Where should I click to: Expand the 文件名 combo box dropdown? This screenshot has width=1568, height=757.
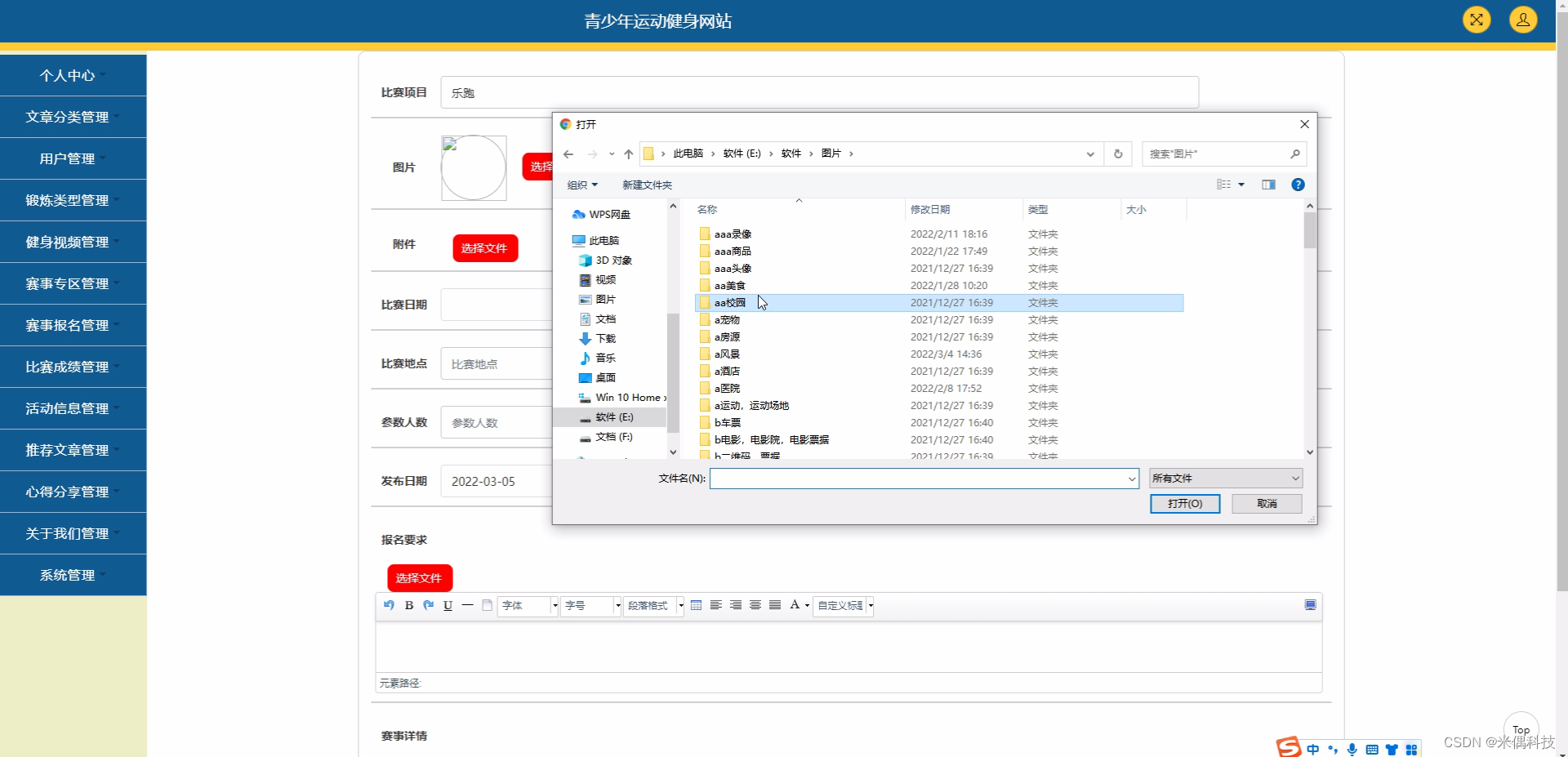tap(1132, 479)
